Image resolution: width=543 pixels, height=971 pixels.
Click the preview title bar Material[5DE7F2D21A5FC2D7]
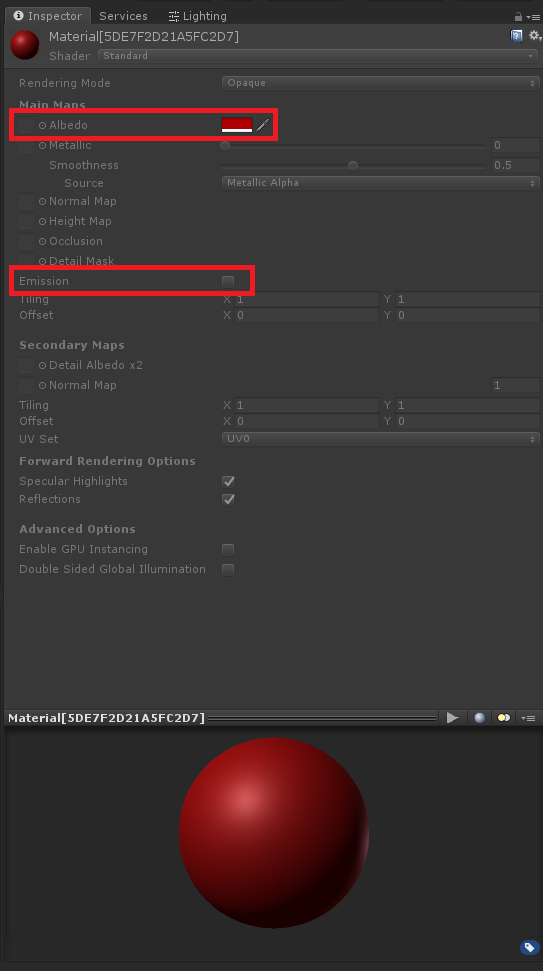coord(106,718)
